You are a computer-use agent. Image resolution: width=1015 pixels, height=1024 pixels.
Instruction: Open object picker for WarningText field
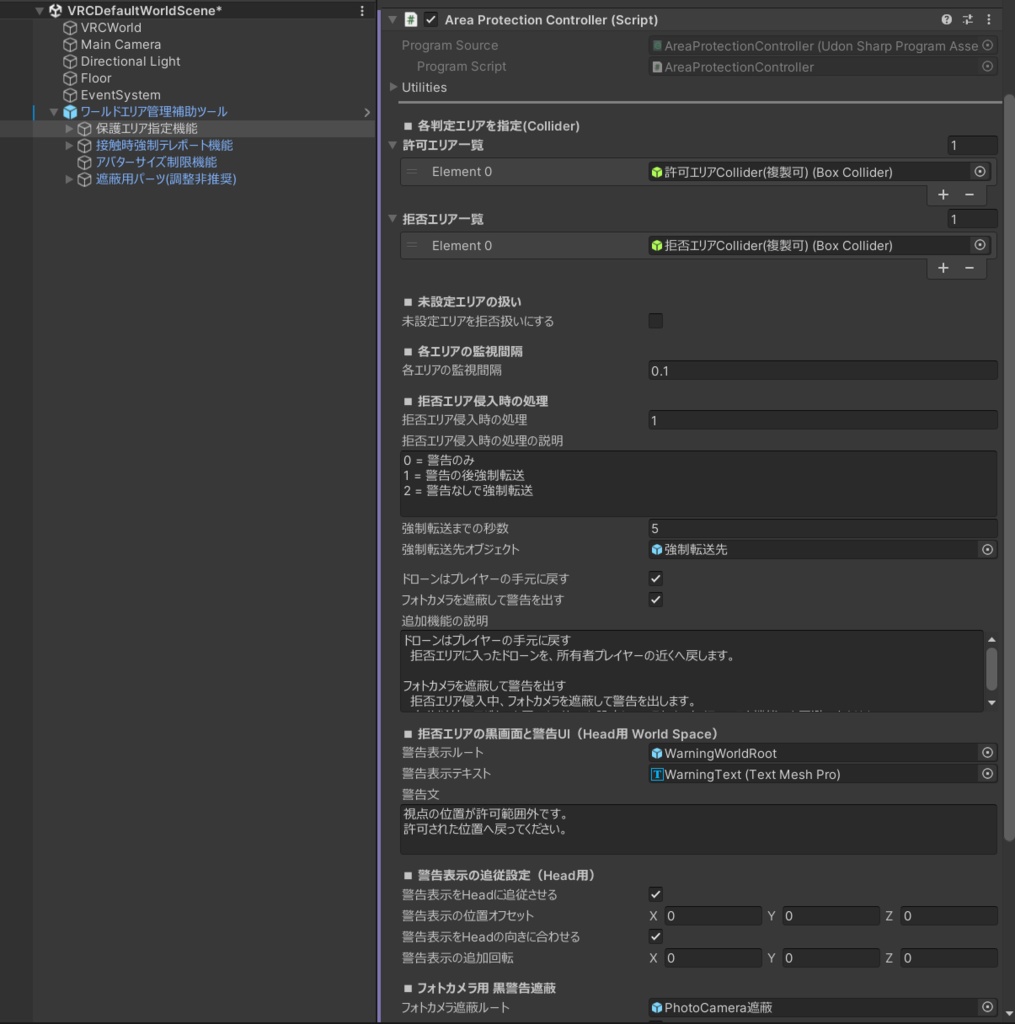tap(987, 774)
